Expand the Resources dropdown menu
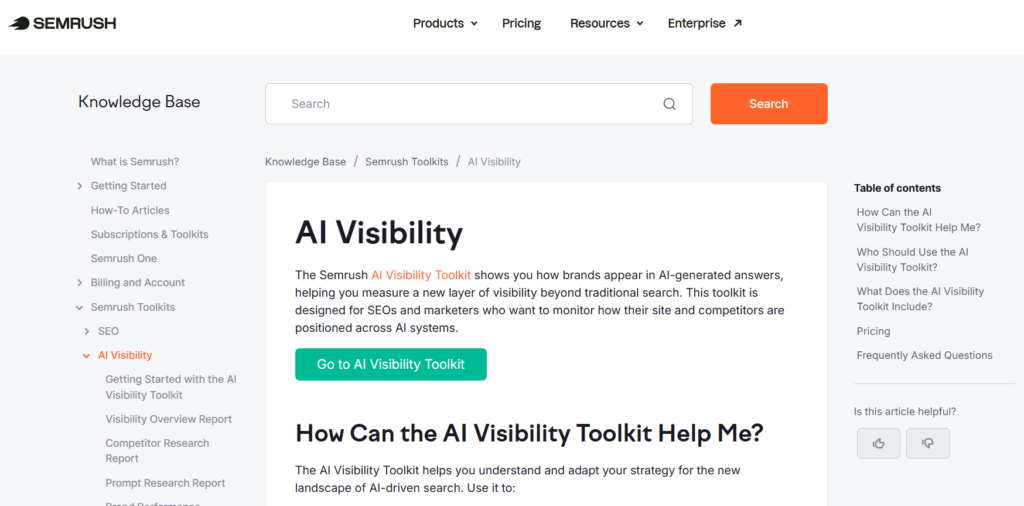The width and height of the screenshot is (1024, 506). coord(606,23)
